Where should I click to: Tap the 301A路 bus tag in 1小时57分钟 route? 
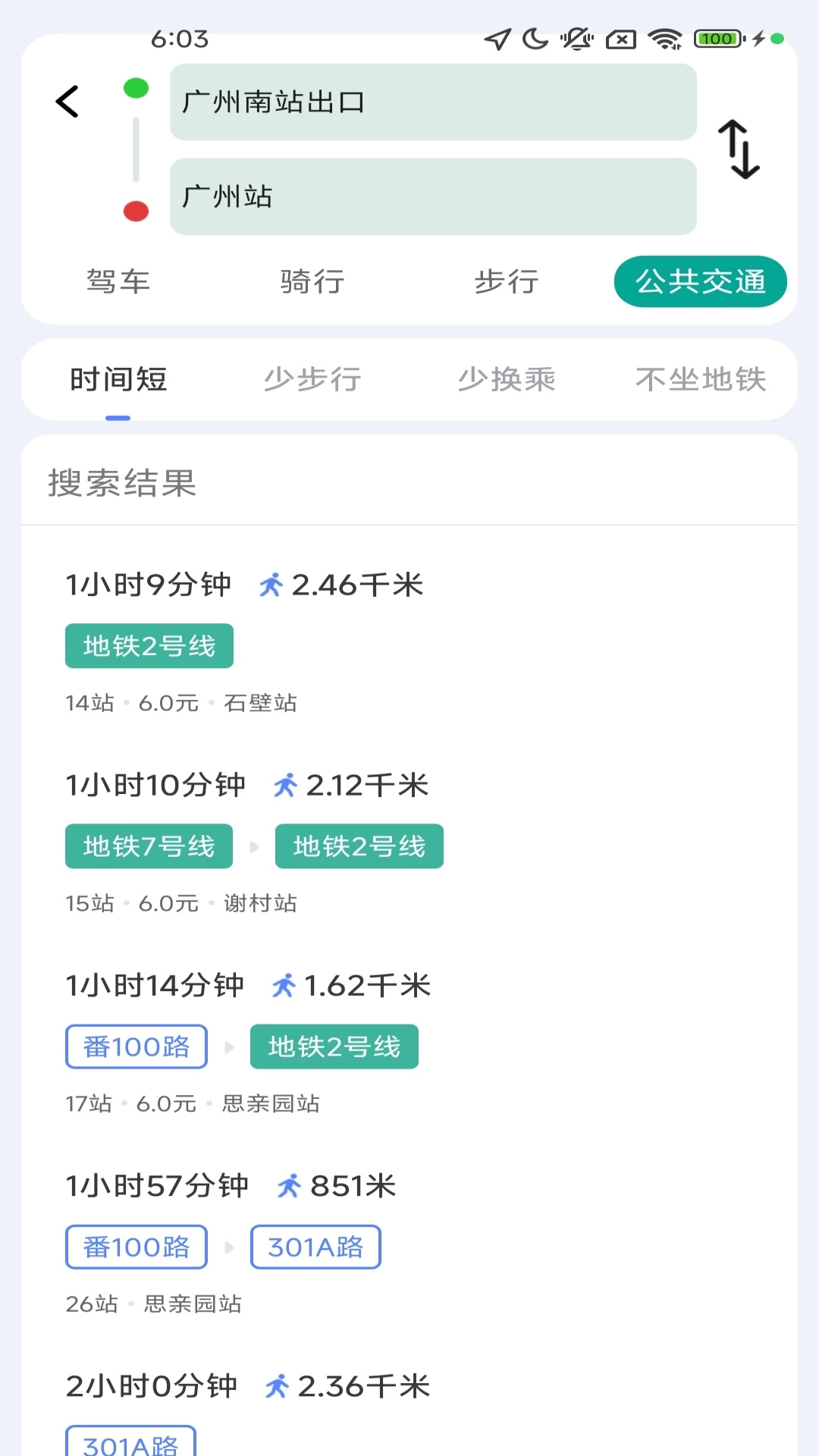pos(315,1247)
